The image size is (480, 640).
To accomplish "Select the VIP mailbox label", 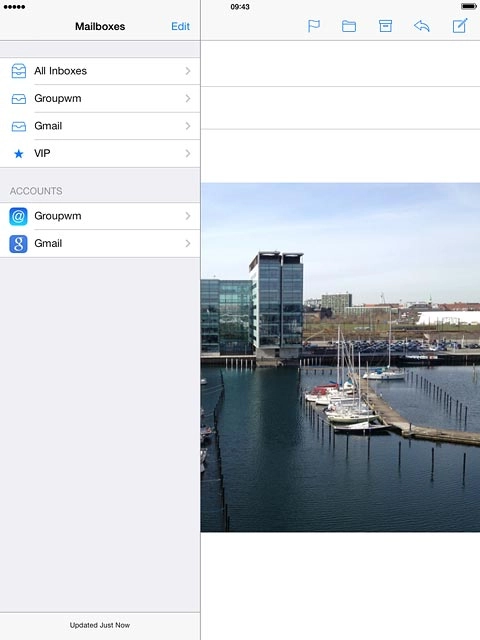I will [x=42, y=153].
